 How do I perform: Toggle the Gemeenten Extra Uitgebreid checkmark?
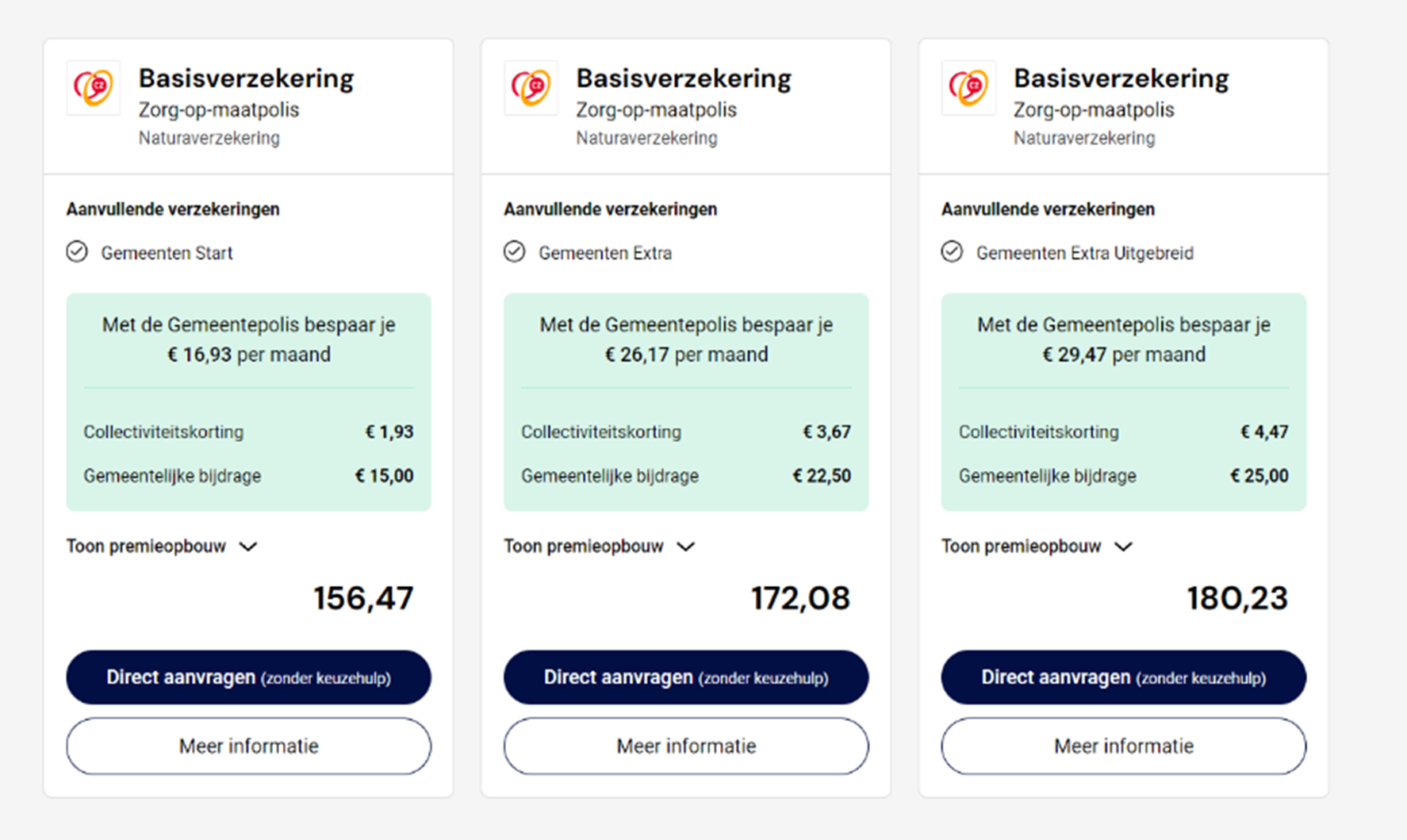(x=952, y=252)
